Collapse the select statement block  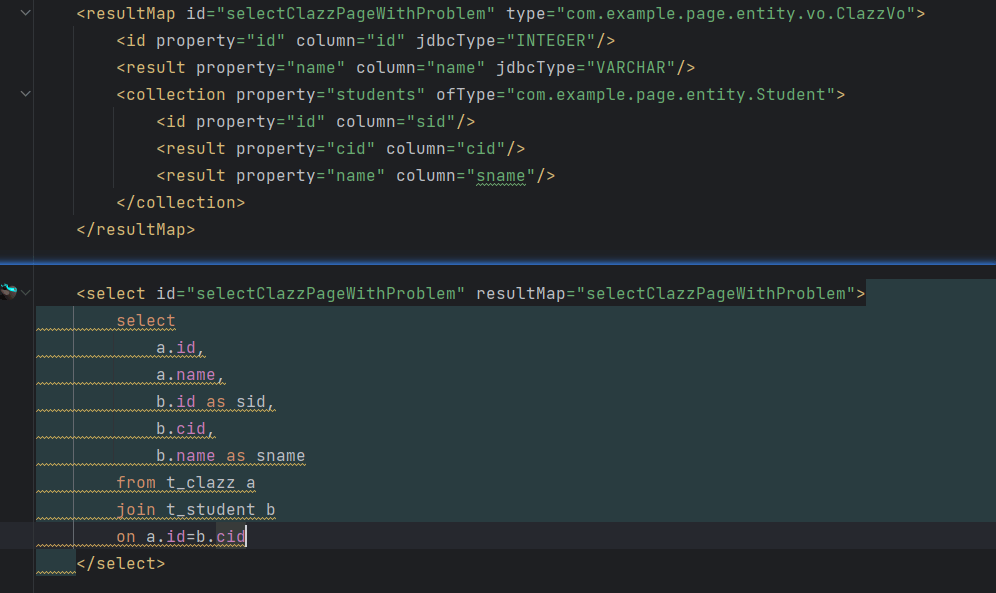[x=25, y=292]
